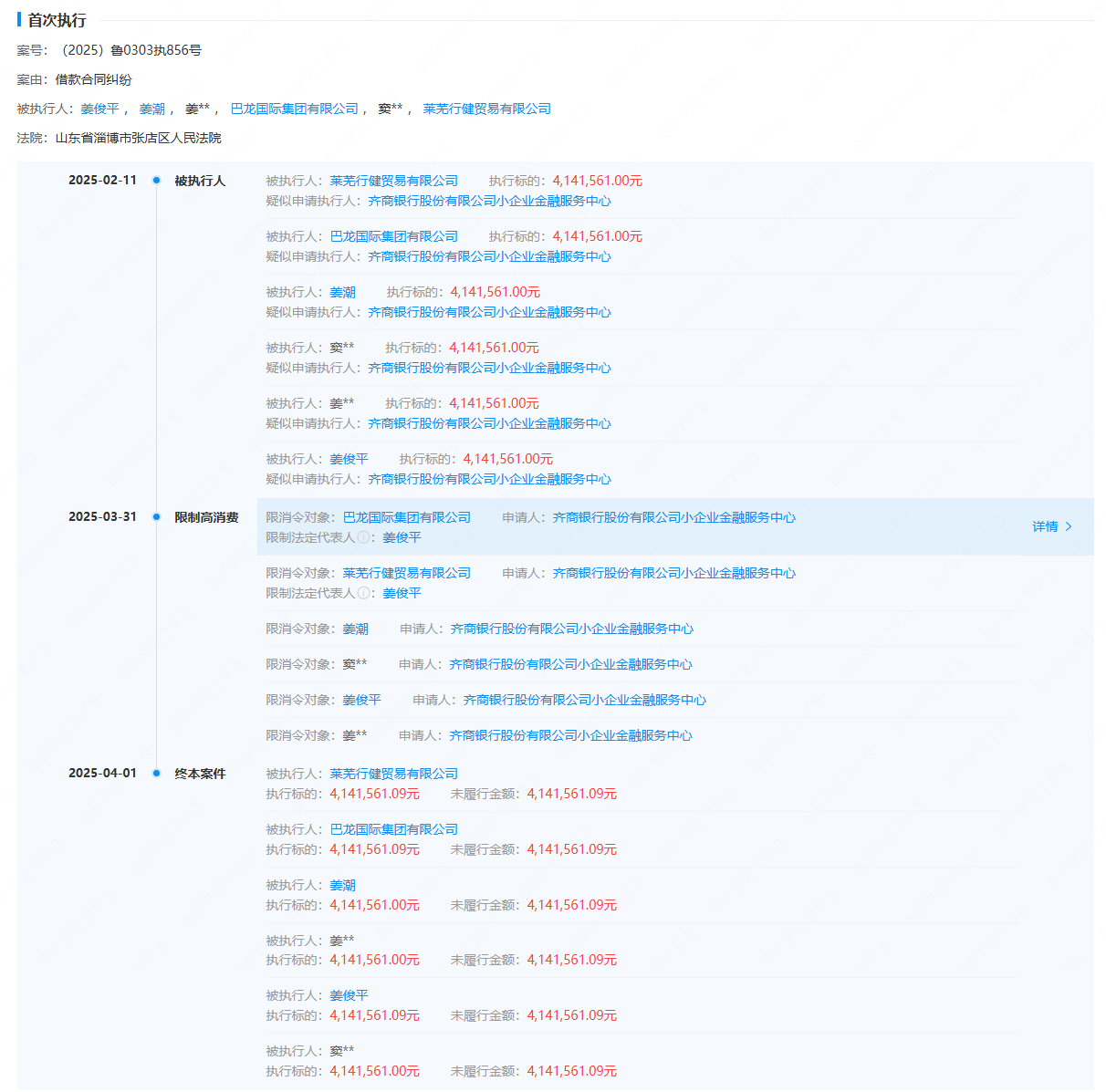This screenshot has width=1106, height=1092.
Task: Open 姜俊平 限制法定代表人 link under 莱芜行健贸易
Action: (x=402, y=594)
